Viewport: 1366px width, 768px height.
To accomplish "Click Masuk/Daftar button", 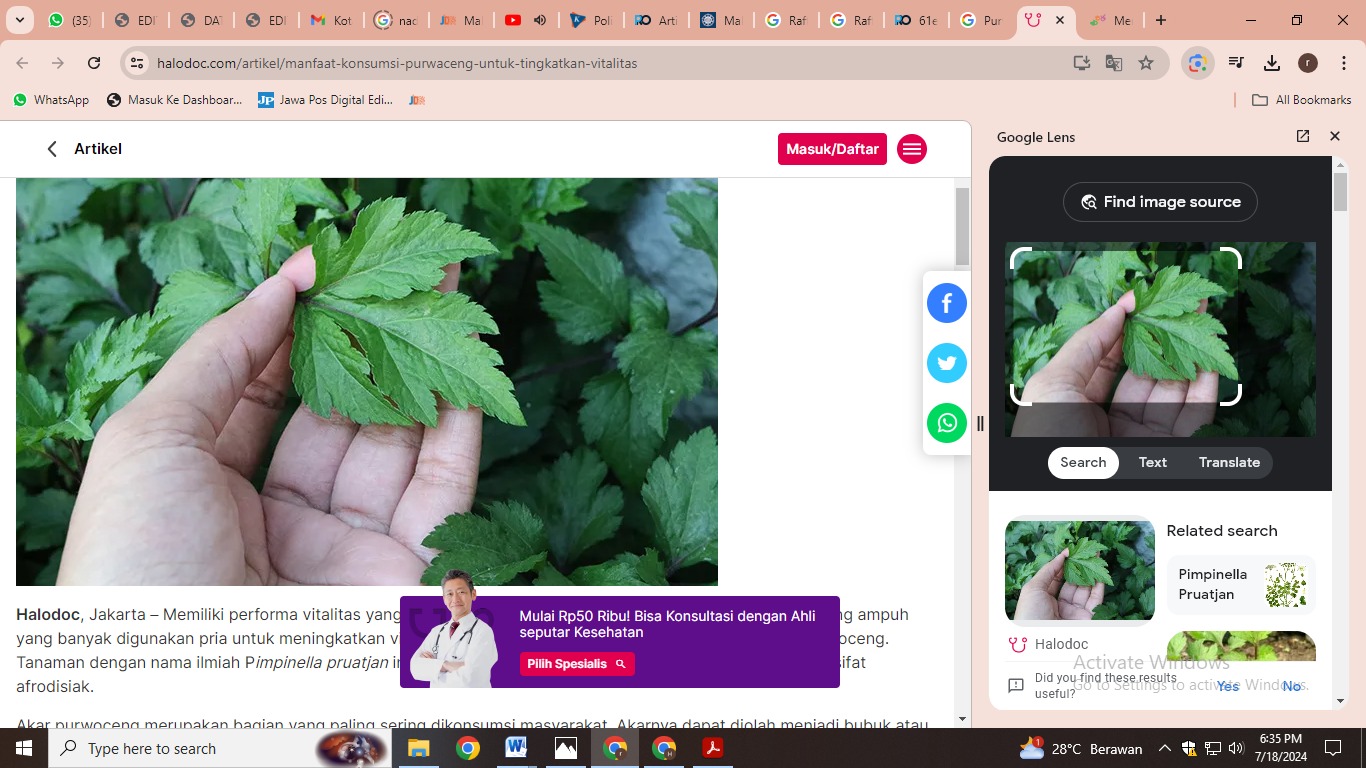I will click(x=832, y=149).
